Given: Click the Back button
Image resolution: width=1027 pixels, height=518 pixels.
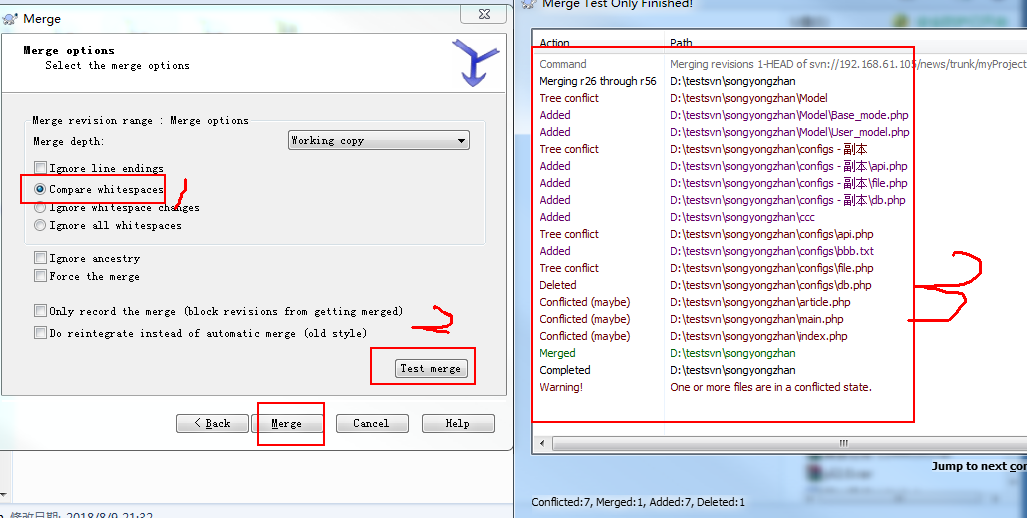Looking at the screenshot, I should [212, 424].
